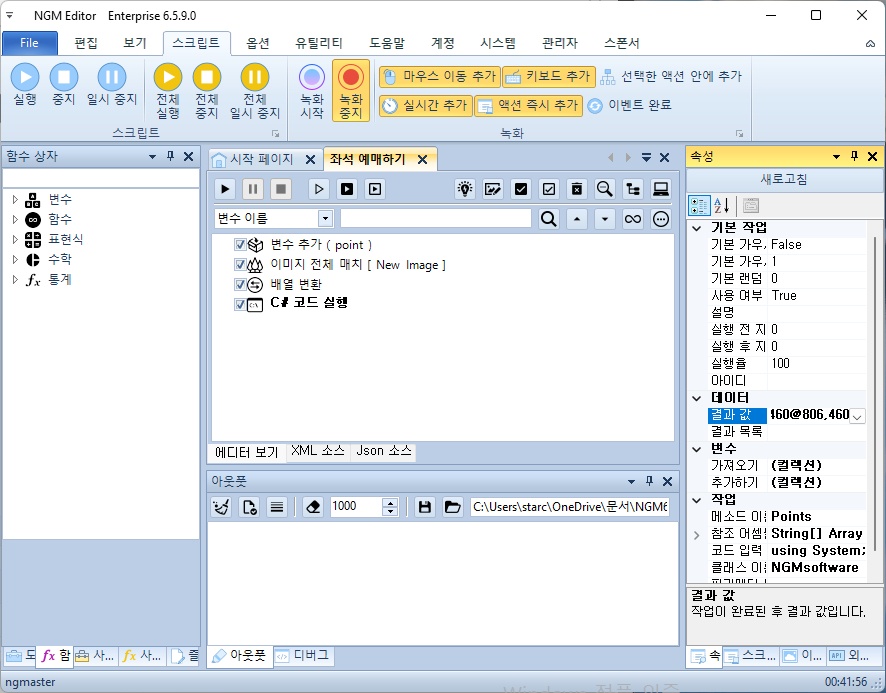Toggle checkbox for 변수 추가 ( point )
Screen dimensions: 886x693
pos(240,245)
